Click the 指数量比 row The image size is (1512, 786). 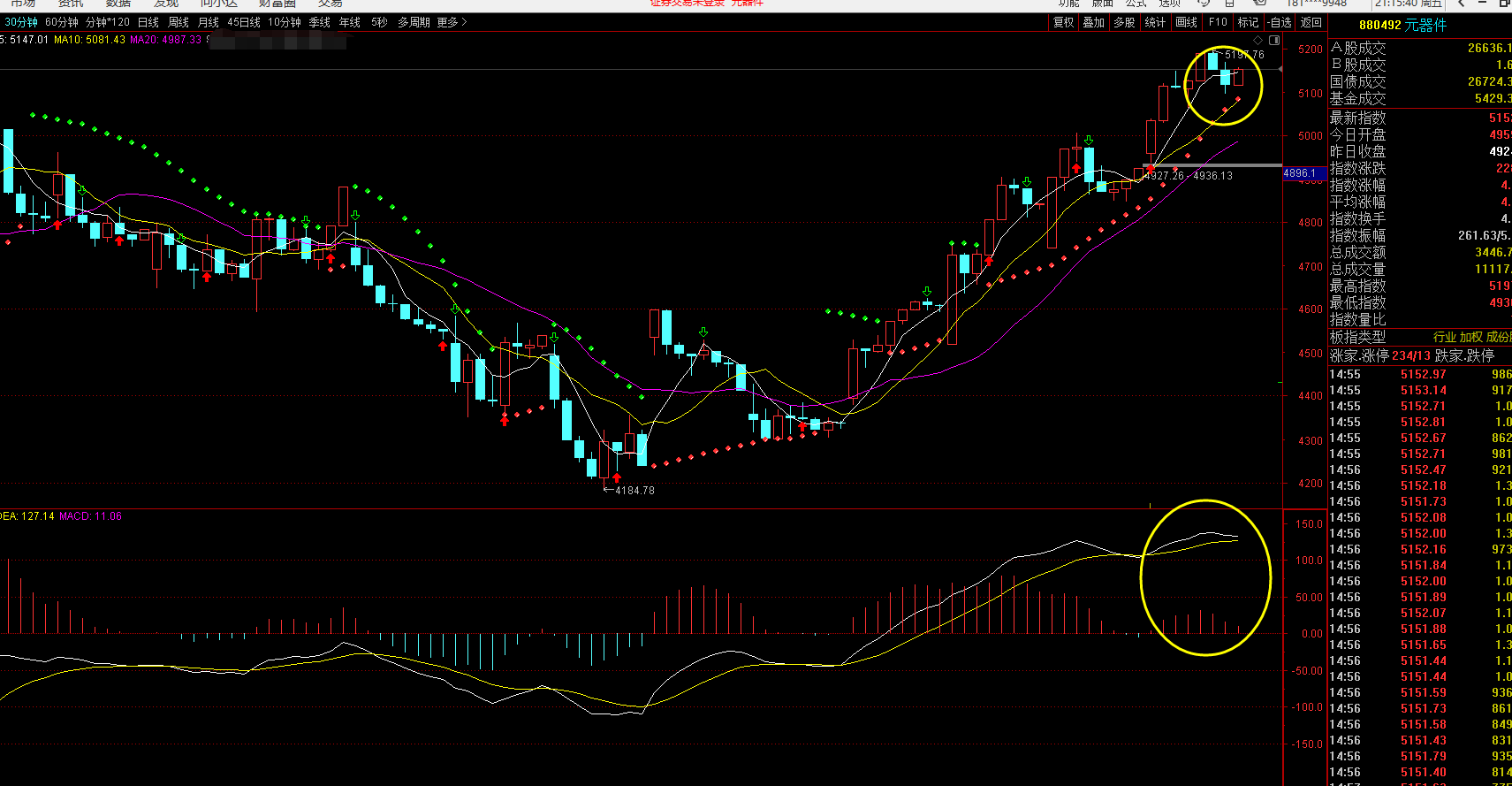(x=1419, y=319)
